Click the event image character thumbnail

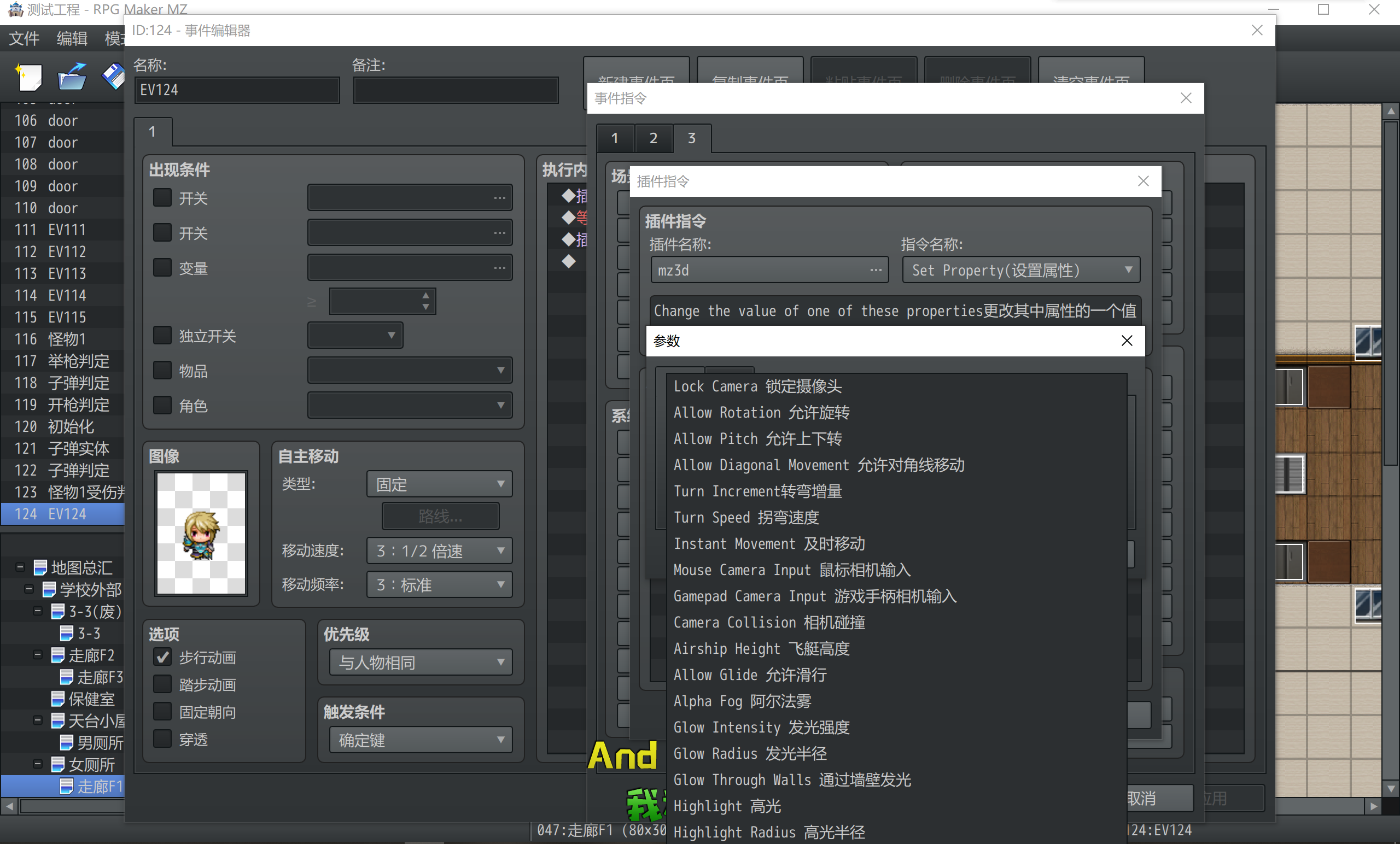click(x=201, y=534)
